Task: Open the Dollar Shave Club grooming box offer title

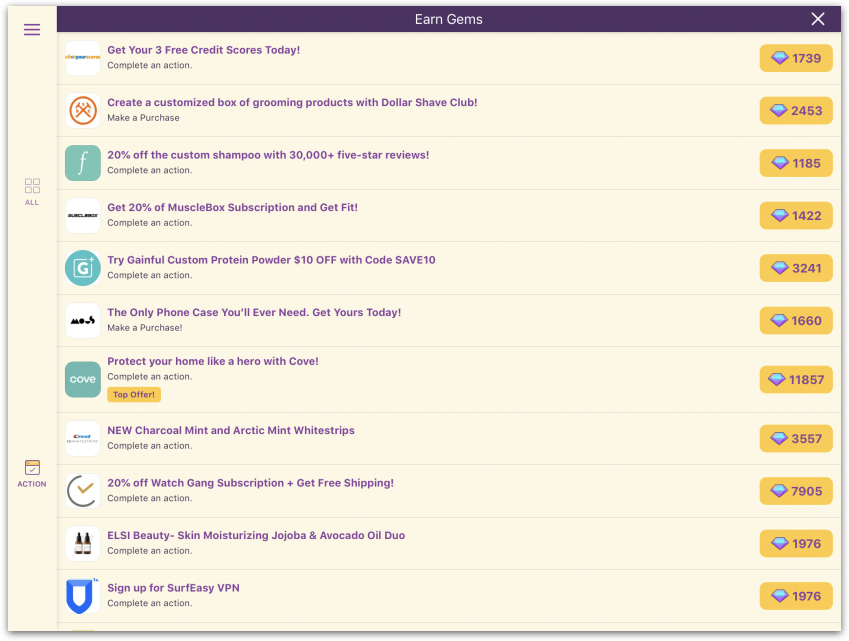Action: [x=292, y=102]
